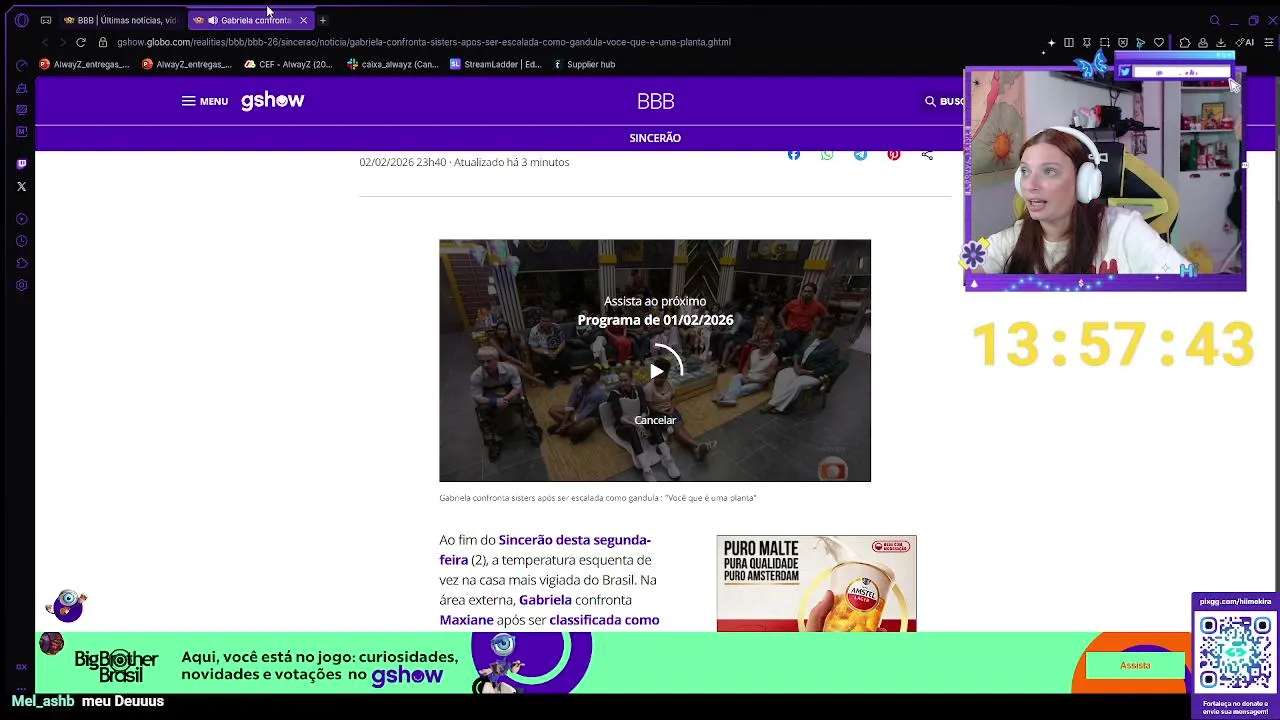Viewport: 1280px width, 720px height.
Task: Open caixa_alwayz Slack bookmark
Action: pos(392,64)
